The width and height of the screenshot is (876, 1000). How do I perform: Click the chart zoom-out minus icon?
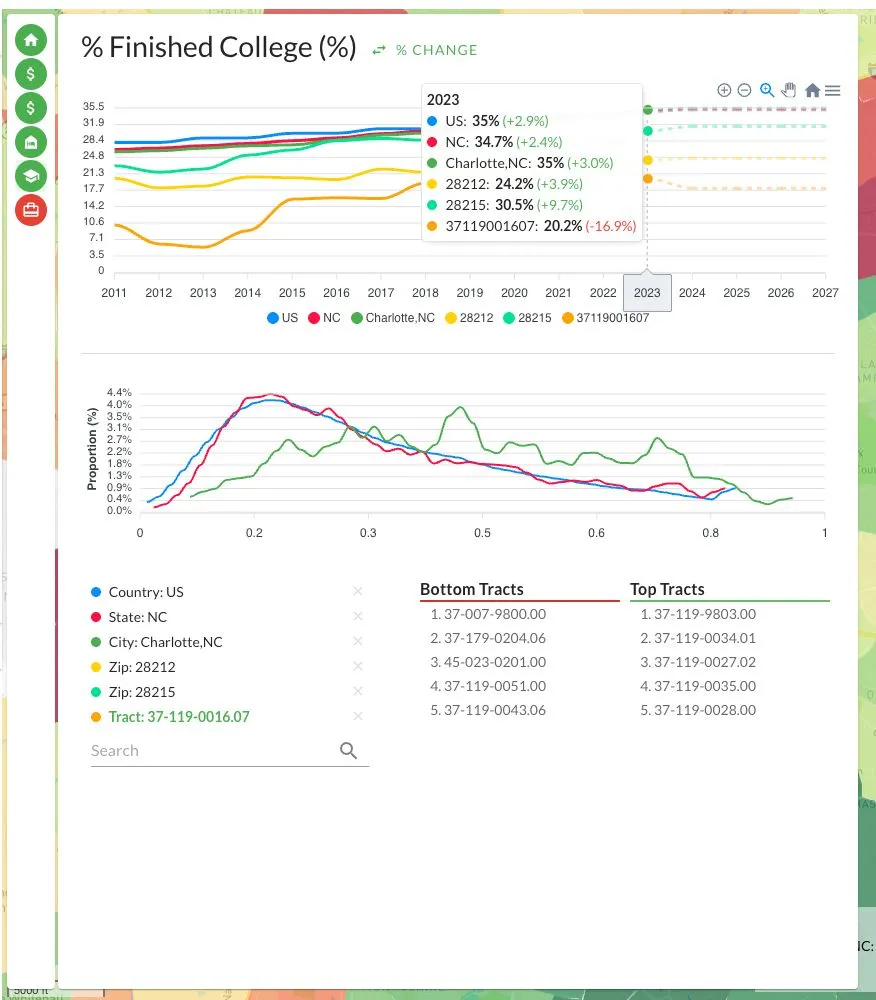(x=744, y=91)
